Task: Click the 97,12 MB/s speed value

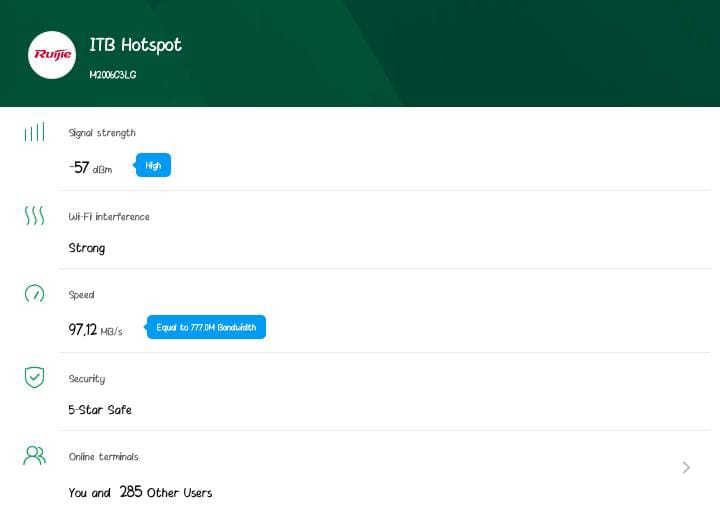Action: pyautogui.click(x=95, y=330)
